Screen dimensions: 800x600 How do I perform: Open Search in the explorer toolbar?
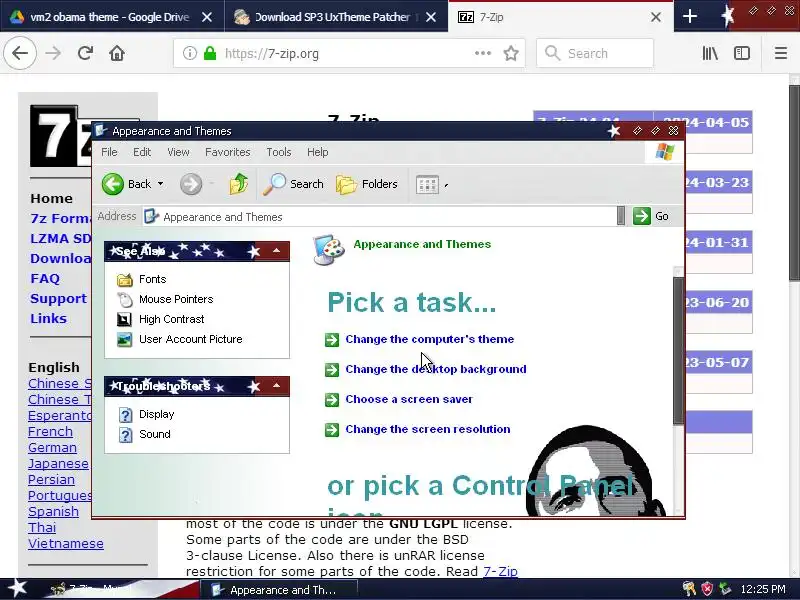click(293, 184)
